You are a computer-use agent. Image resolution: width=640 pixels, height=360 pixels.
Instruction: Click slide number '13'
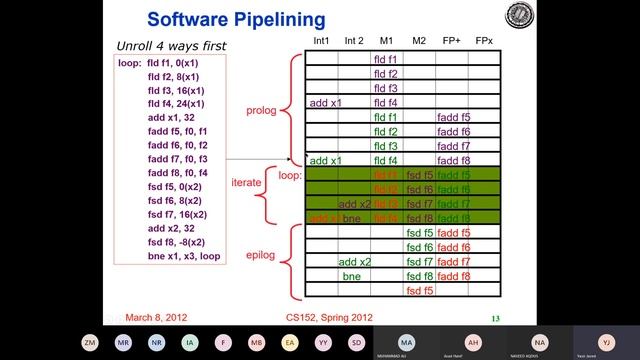(496, 319)
